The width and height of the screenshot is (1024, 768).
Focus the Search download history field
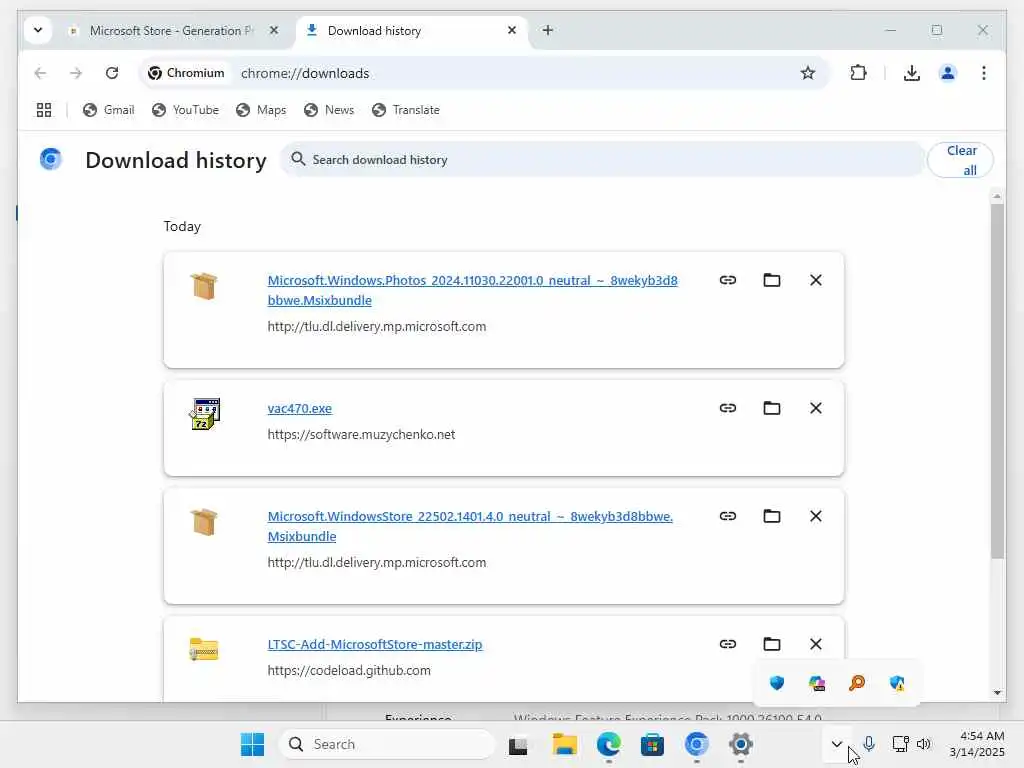coord(602,159)
